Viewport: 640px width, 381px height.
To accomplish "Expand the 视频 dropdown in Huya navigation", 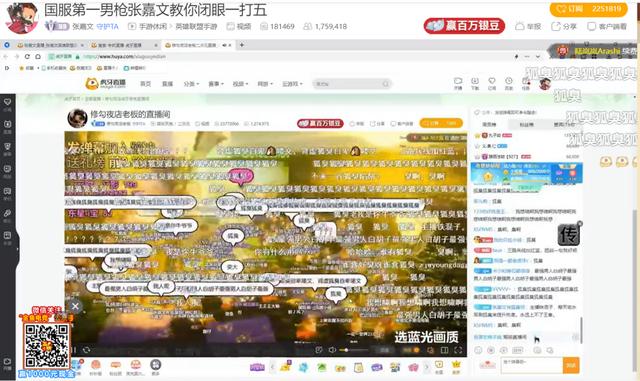I will 240,84.
